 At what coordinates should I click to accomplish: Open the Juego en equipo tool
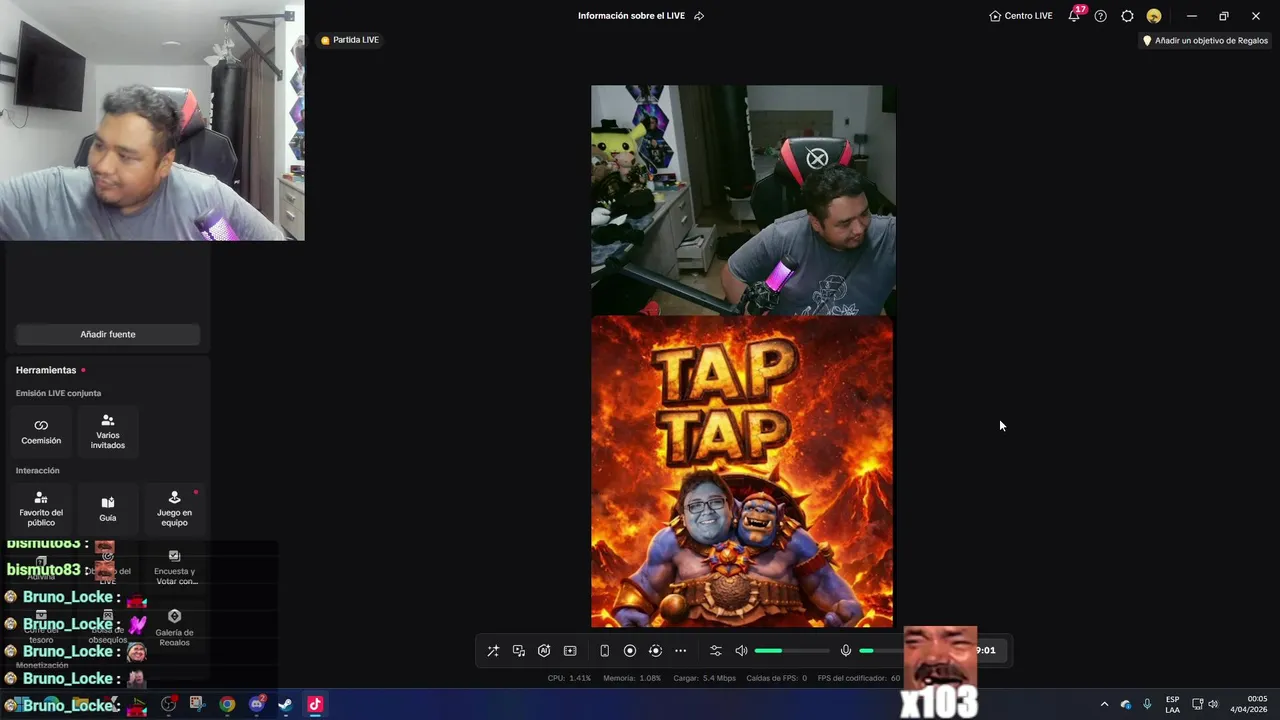coord(174,509)
